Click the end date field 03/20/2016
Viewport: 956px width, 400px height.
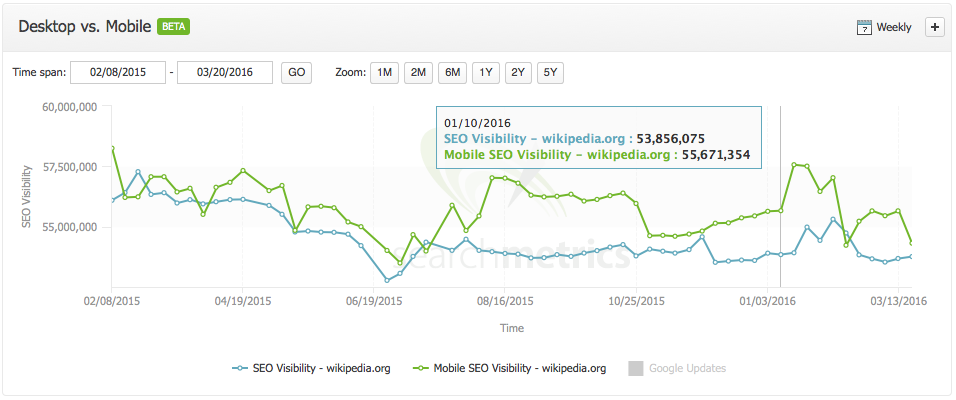(x=225, y=72)
